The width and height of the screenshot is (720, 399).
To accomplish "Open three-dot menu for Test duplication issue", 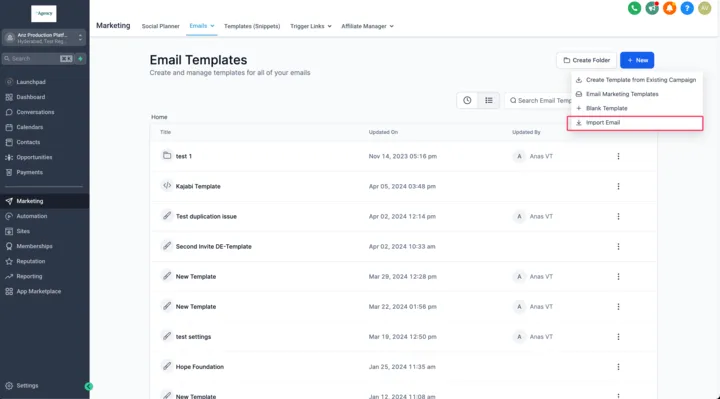I will click(618, 216).
